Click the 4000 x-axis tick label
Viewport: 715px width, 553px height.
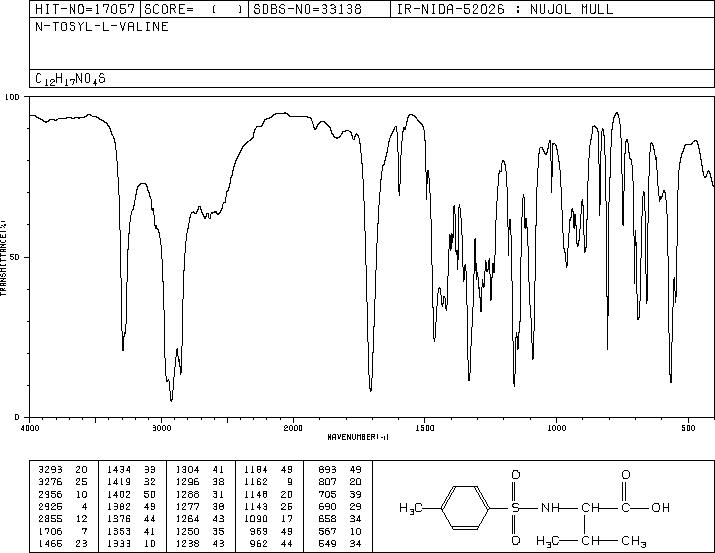29,428
